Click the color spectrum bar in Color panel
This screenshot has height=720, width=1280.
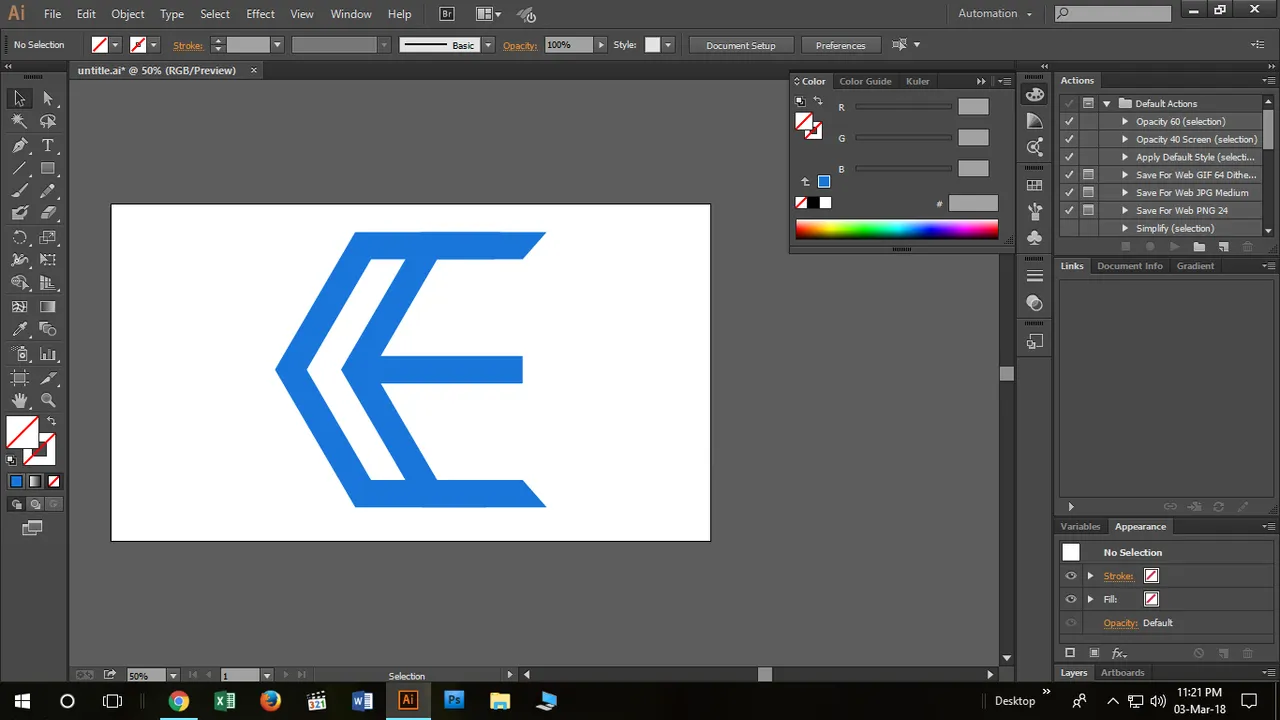pos(897,229)
